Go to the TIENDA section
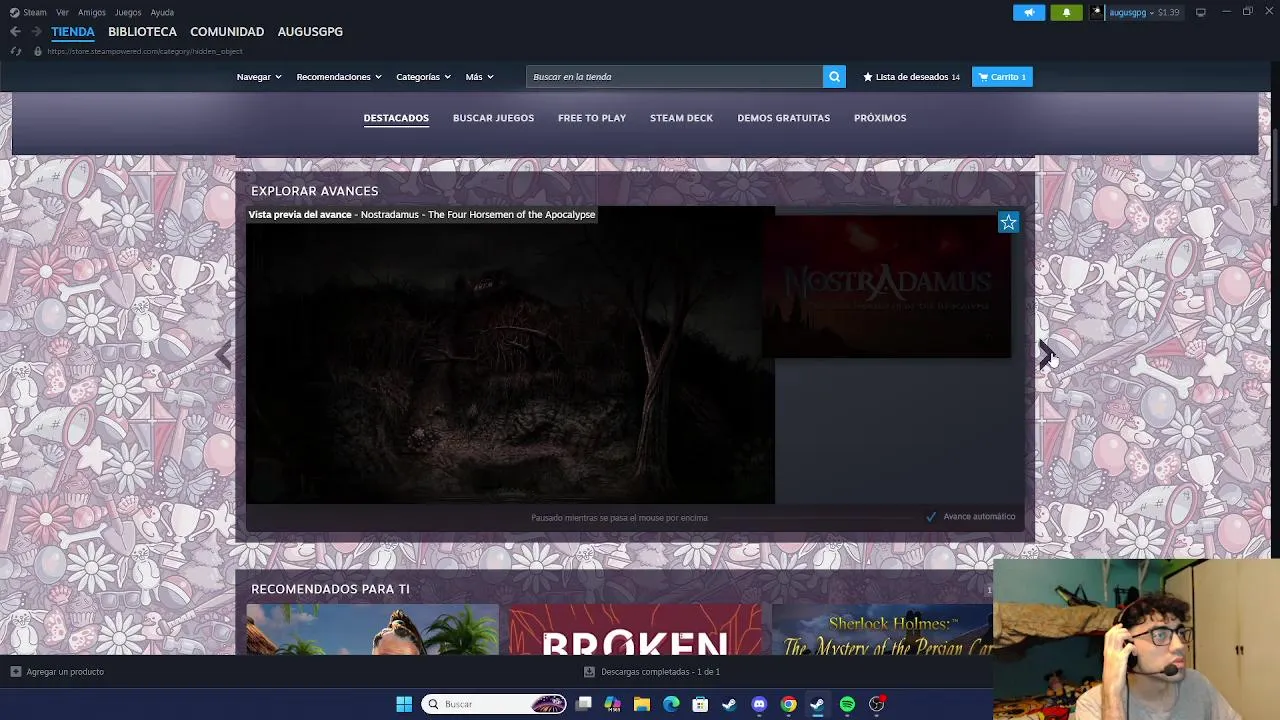Image resolution: width=1280 pixels, height=720 pixels. tap(73, 32)
